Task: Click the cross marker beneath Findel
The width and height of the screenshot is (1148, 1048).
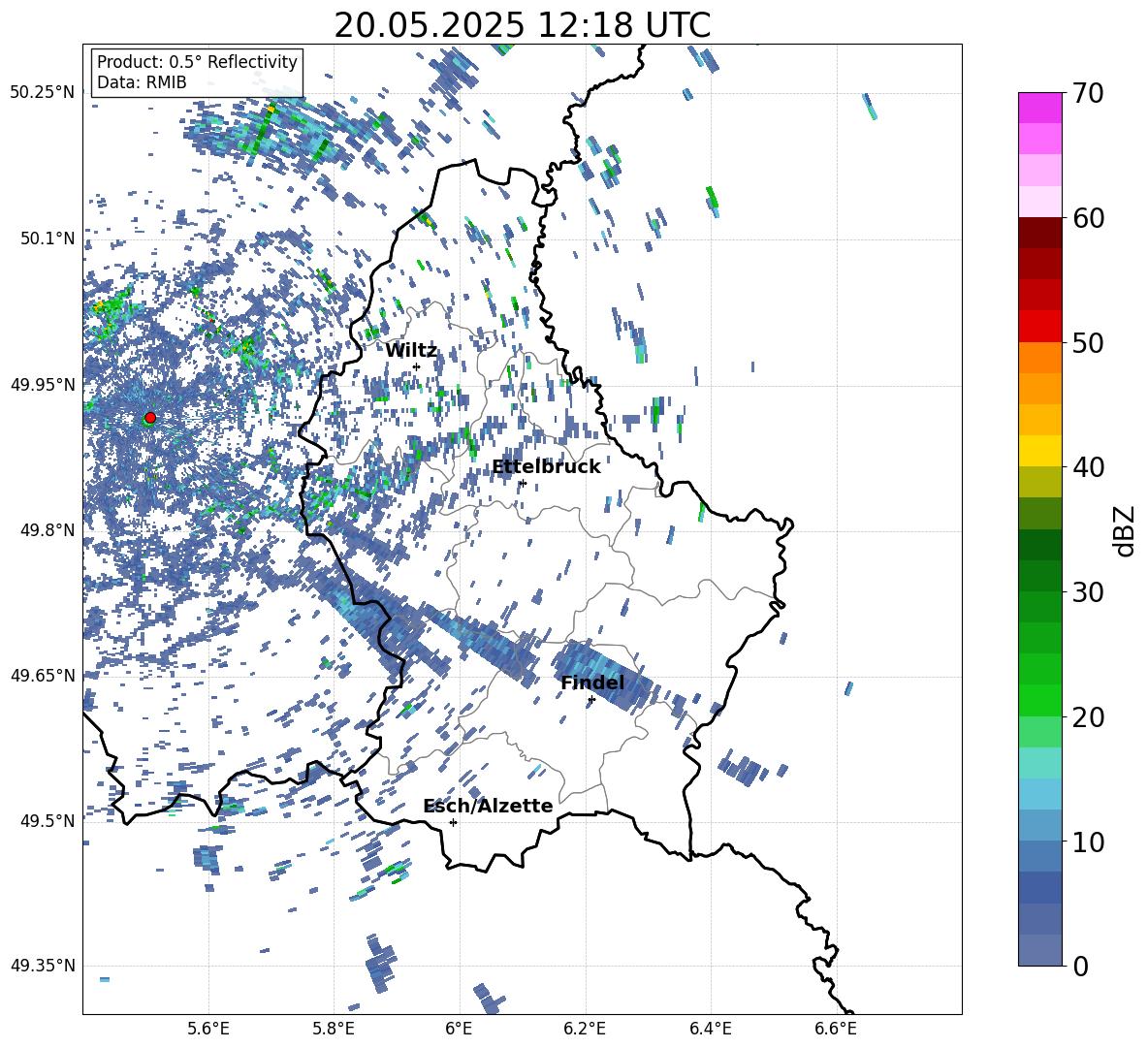Action: [x=591, y=700]
